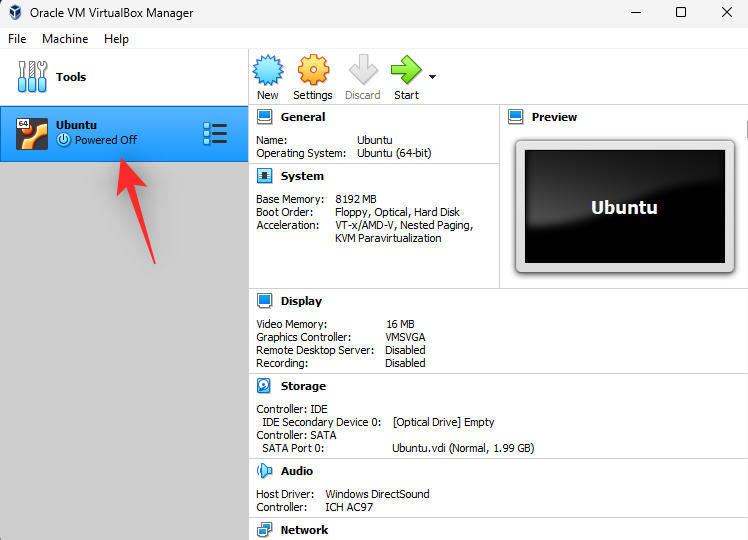Open the Settings gear icon
Viewport: 748px width, 540px height.
coord(313,71)
